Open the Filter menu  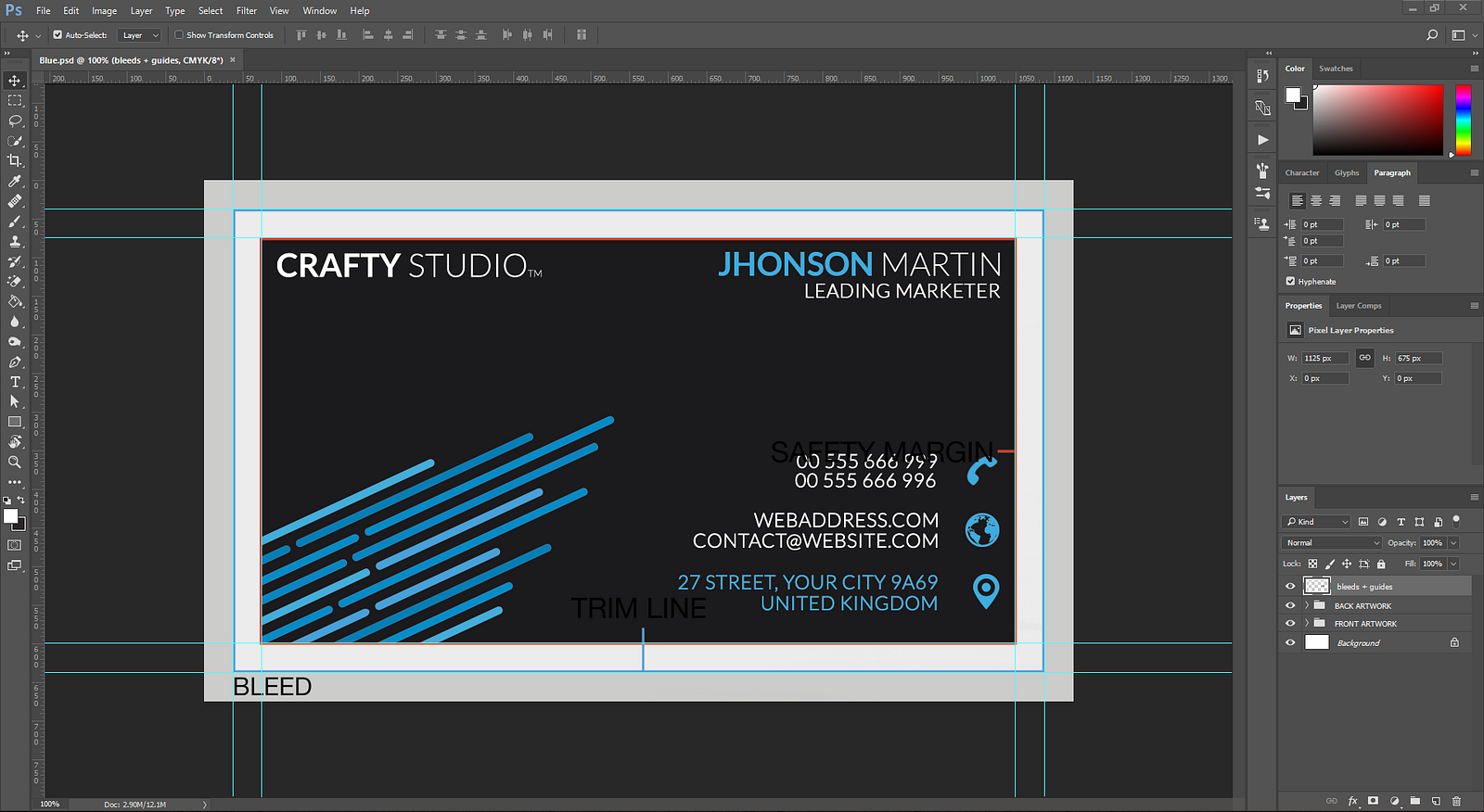pyautogui.click(x=247, y=11)
